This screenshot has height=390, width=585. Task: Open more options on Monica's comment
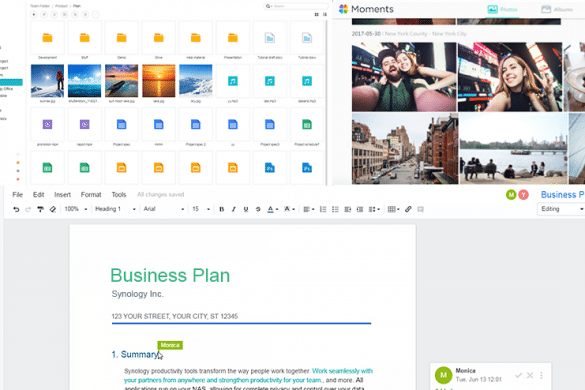pyautogui.click(x=541, y=375)
